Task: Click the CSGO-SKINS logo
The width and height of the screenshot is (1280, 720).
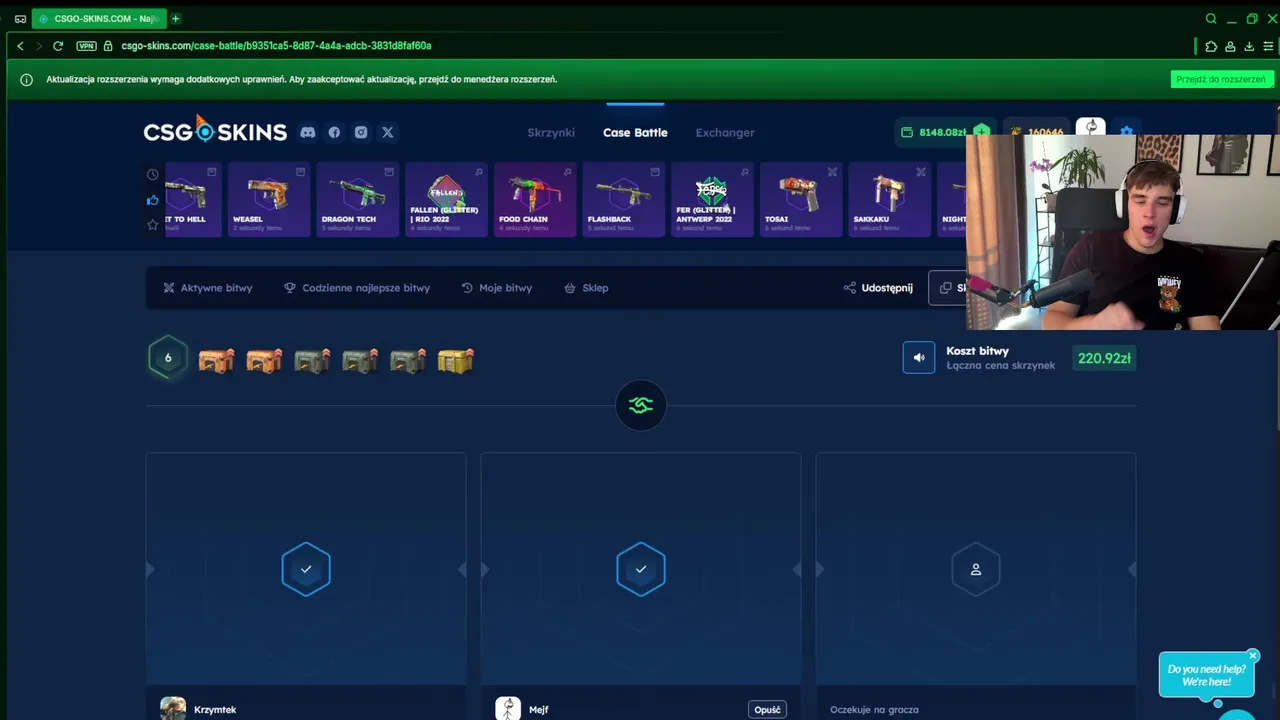Action: click(215, 130)
